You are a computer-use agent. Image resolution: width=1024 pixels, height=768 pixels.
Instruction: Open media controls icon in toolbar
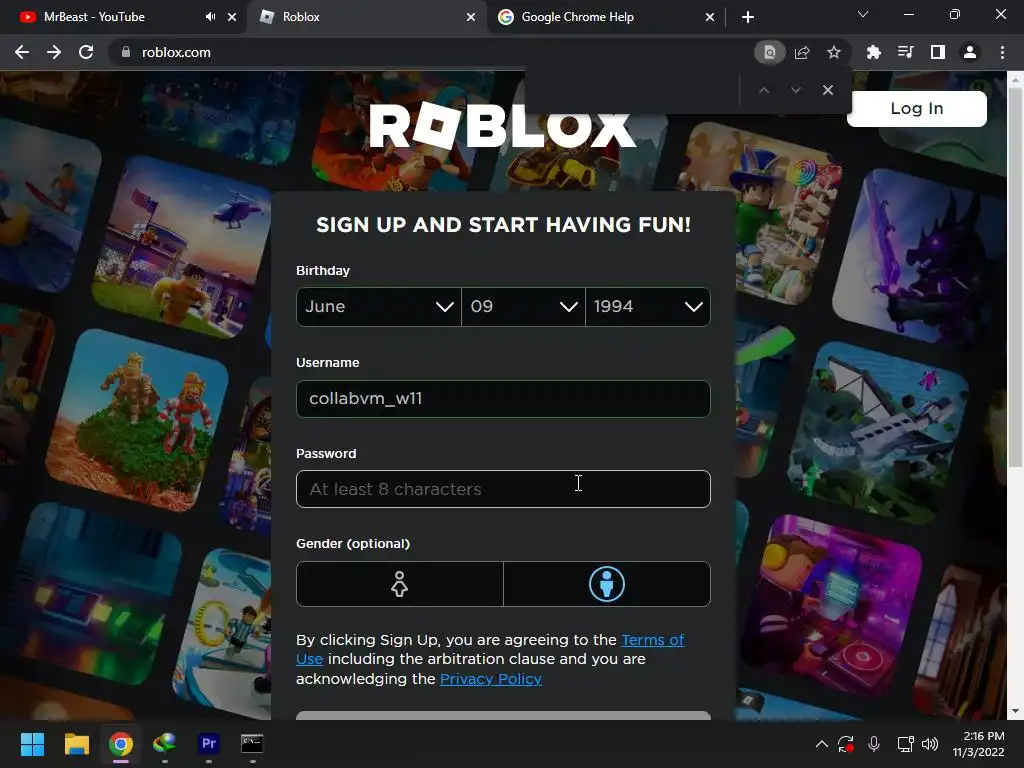(x=905, y=52)
